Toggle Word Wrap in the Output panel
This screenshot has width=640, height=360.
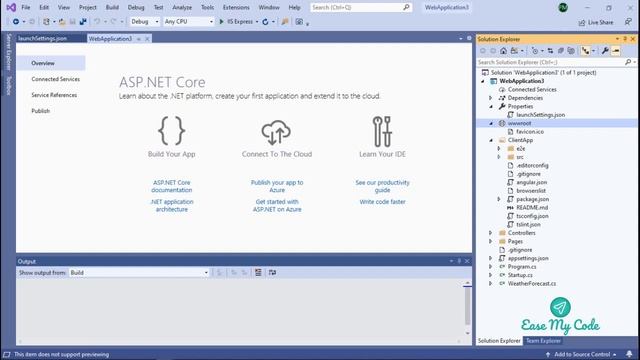pos(272,272)
